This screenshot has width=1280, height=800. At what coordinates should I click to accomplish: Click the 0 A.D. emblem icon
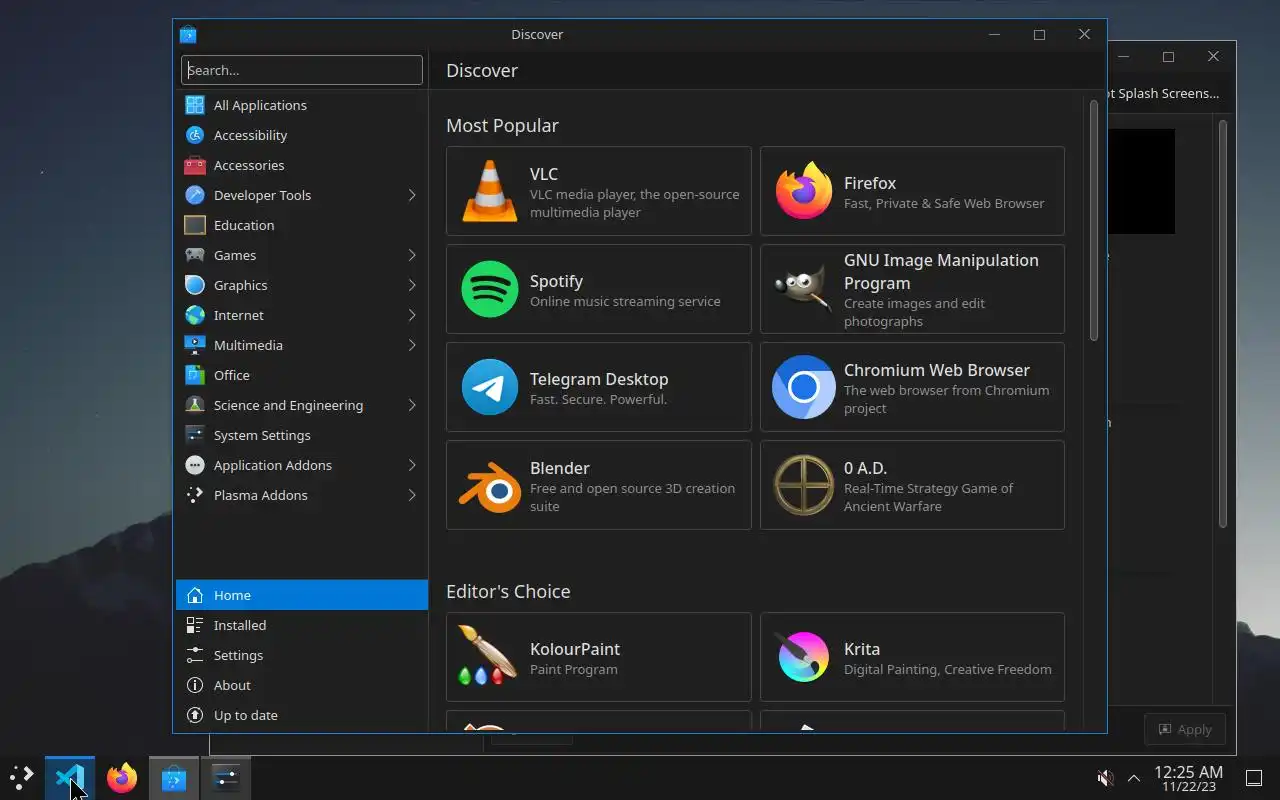[x=804, y=485]
